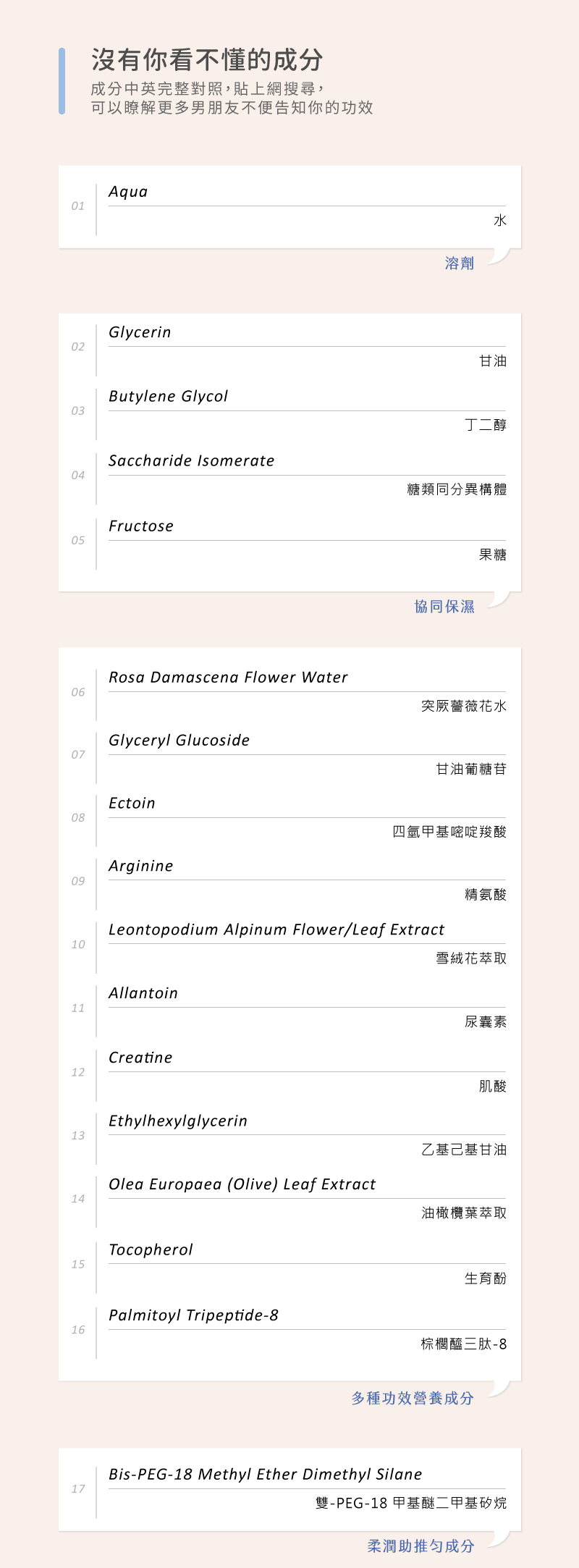Click Glyceryl Glucoside ingredient name

coord(179,741)
